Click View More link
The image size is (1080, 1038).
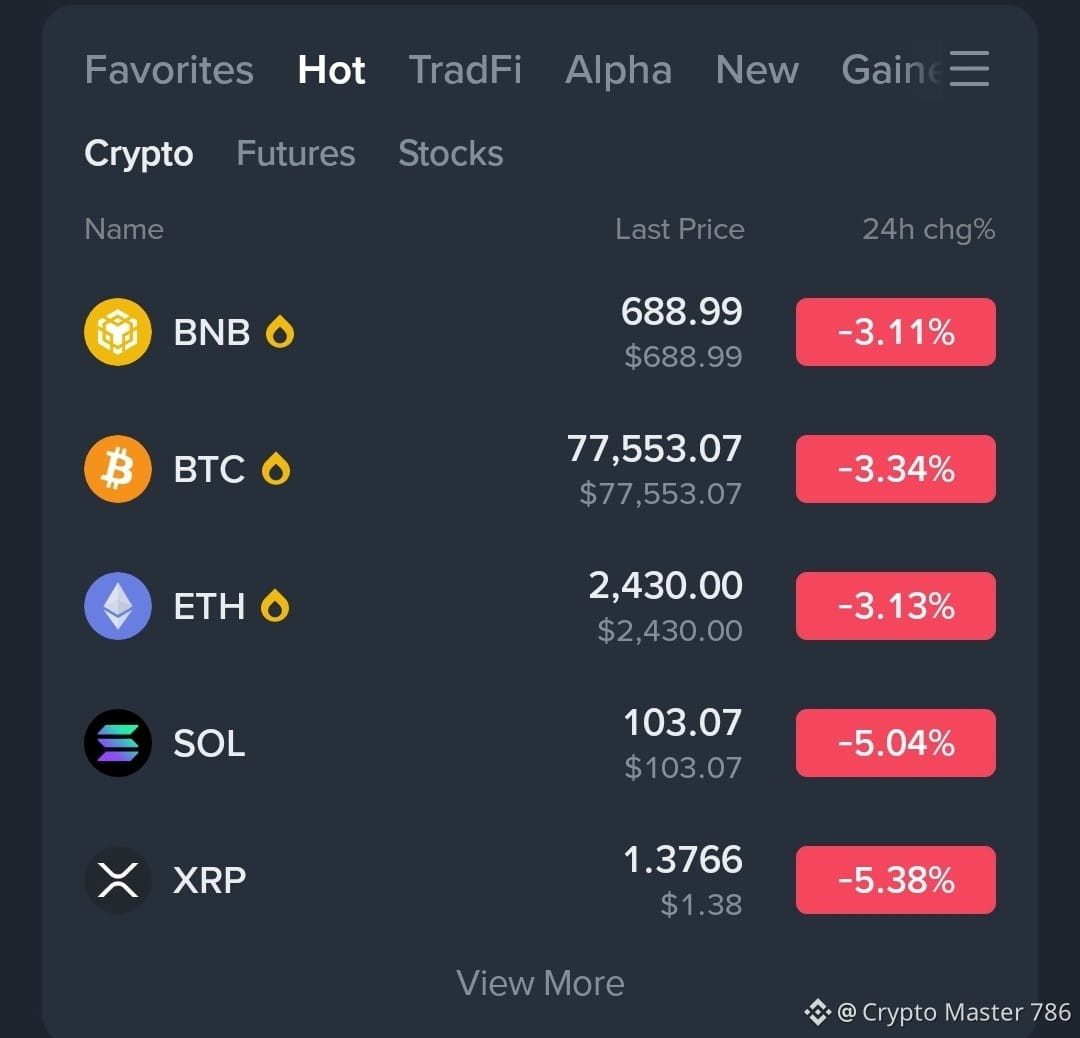[x=540, y=983]
